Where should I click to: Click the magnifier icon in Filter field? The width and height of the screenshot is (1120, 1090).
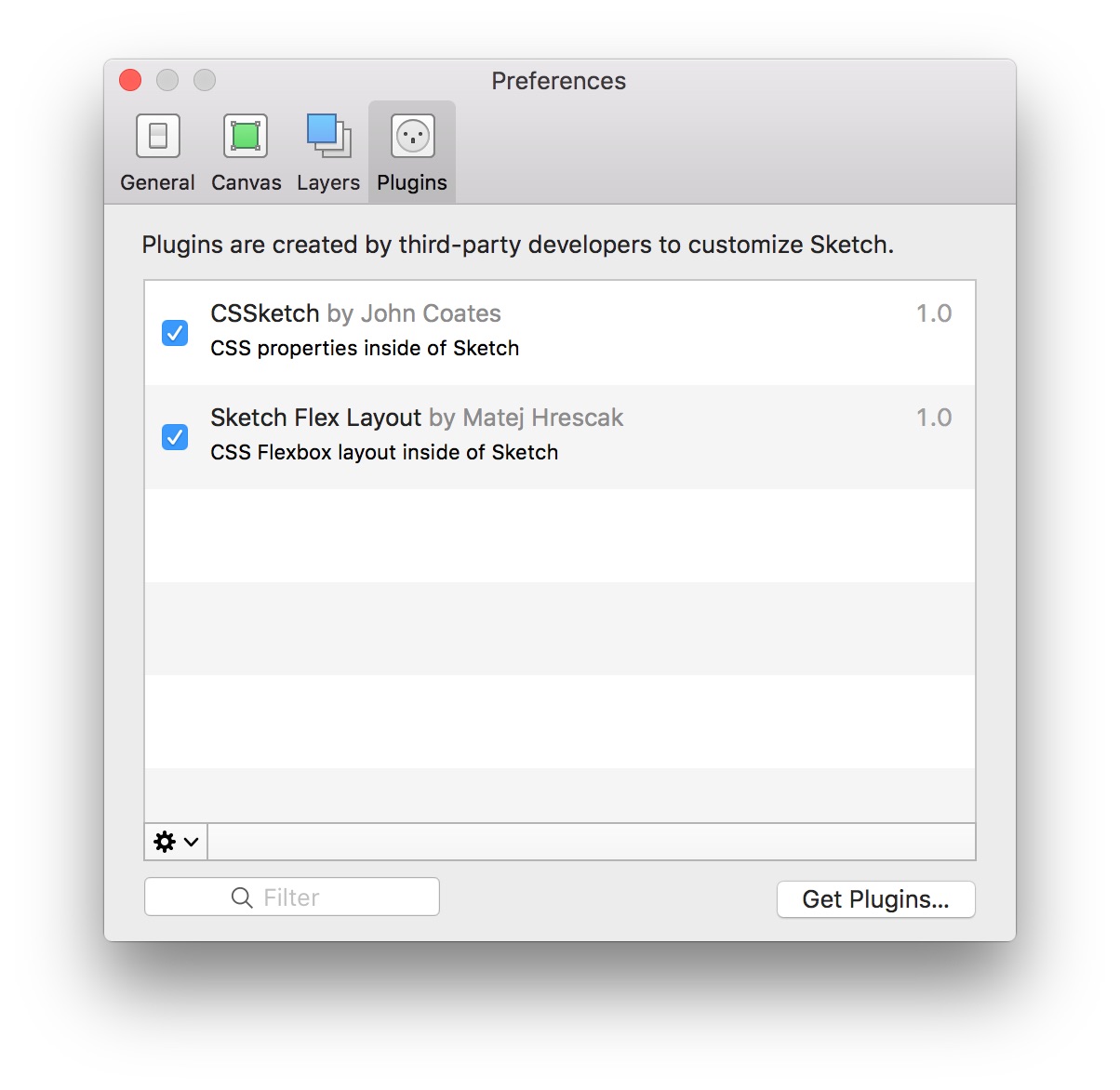(x=242, y=897)
